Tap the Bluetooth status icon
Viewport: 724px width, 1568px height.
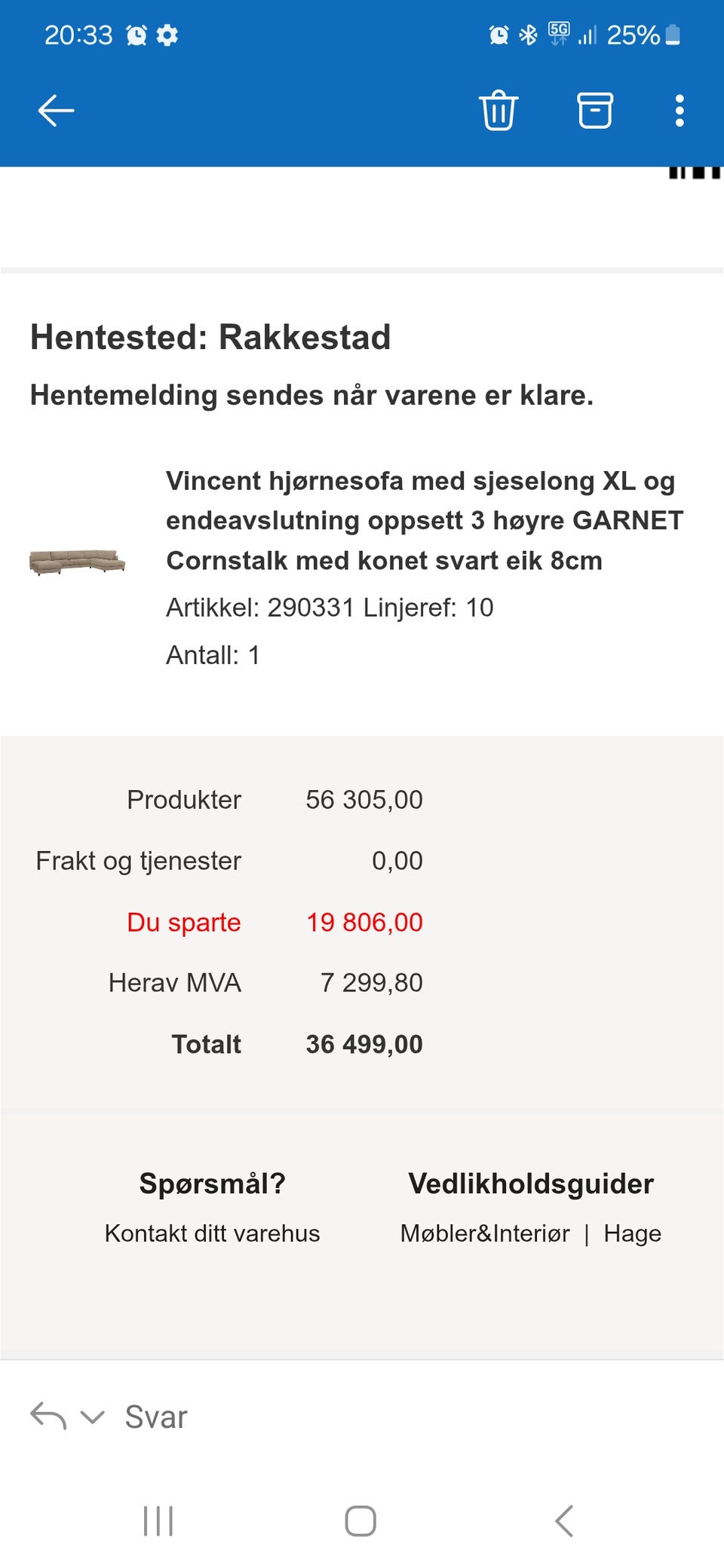pyautogui.click(x=528, y=35)
